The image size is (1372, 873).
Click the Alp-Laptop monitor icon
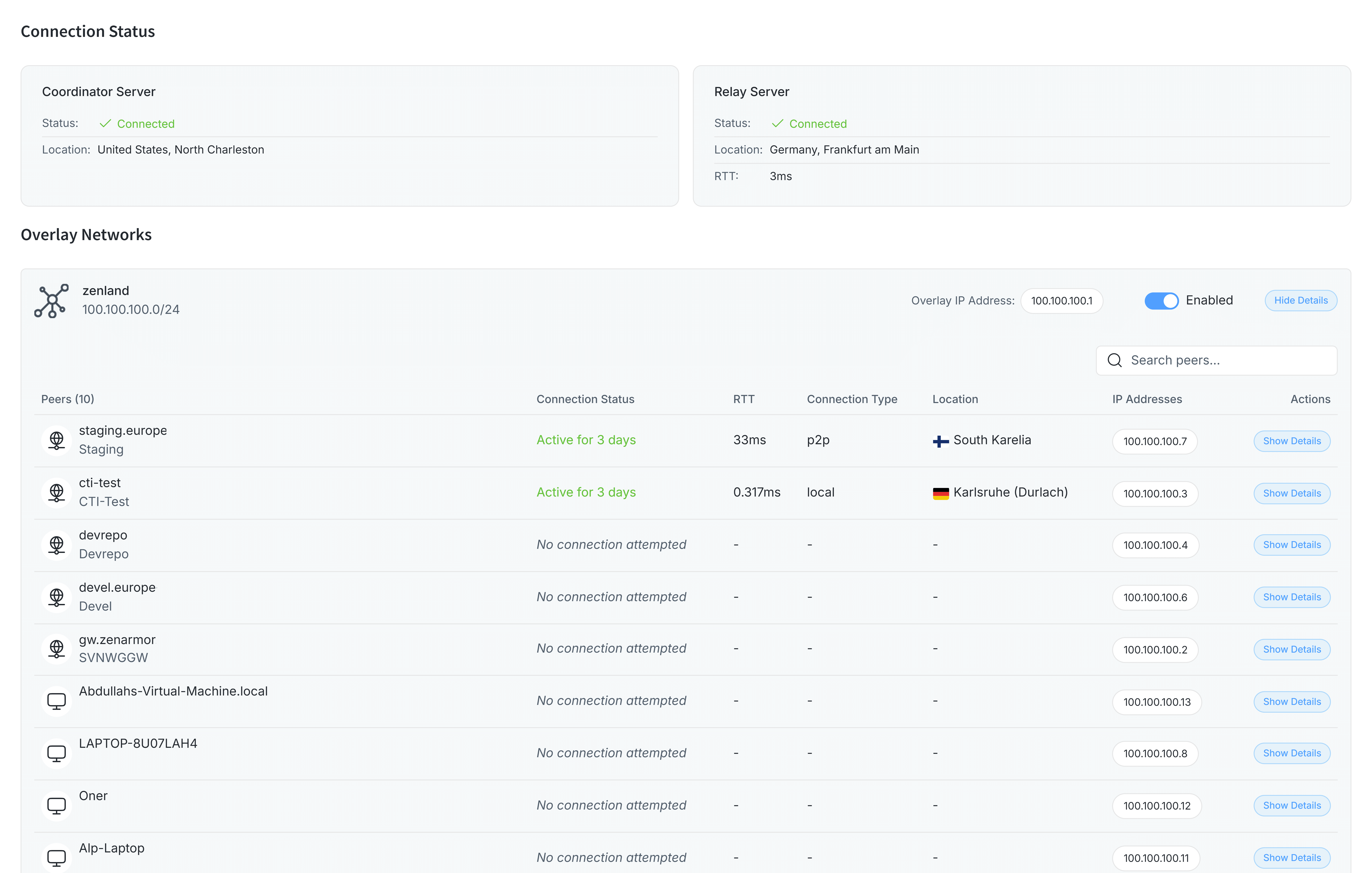pos(56,858)
